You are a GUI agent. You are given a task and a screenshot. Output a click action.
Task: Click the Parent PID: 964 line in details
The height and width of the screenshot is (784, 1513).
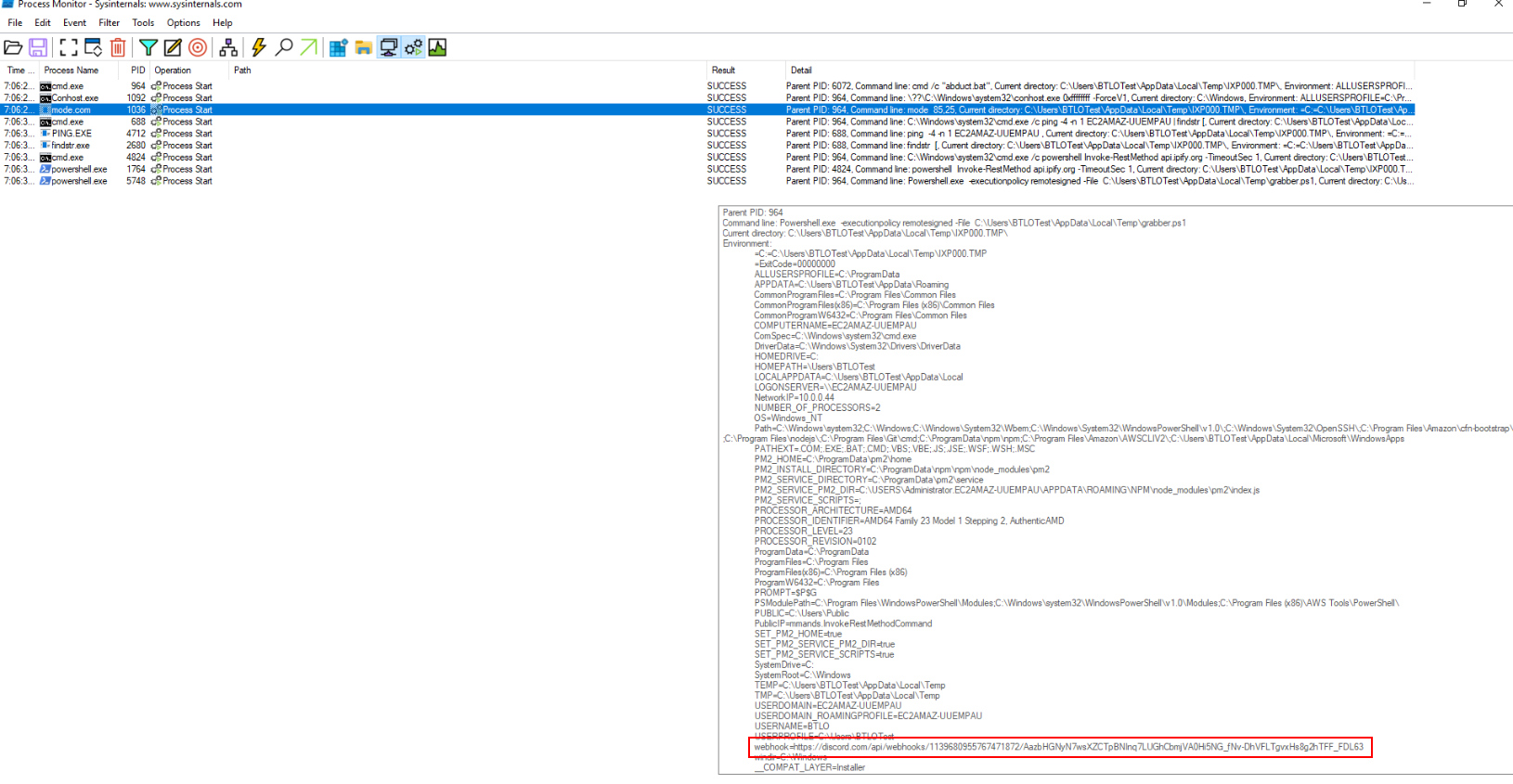(x=753, y=212)
